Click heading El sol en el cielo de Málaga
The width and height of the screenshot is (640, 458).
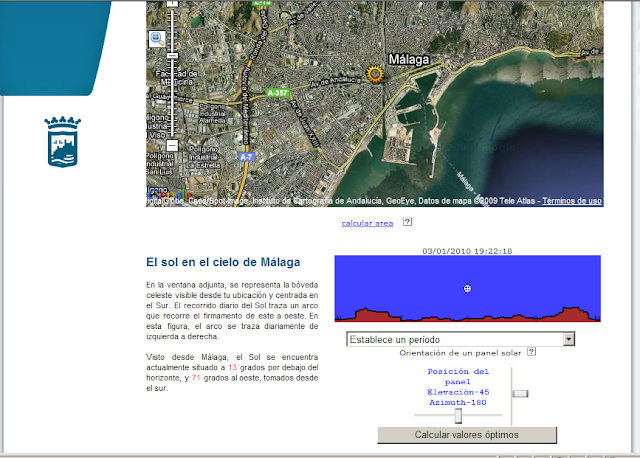click(x=223, y=262)
